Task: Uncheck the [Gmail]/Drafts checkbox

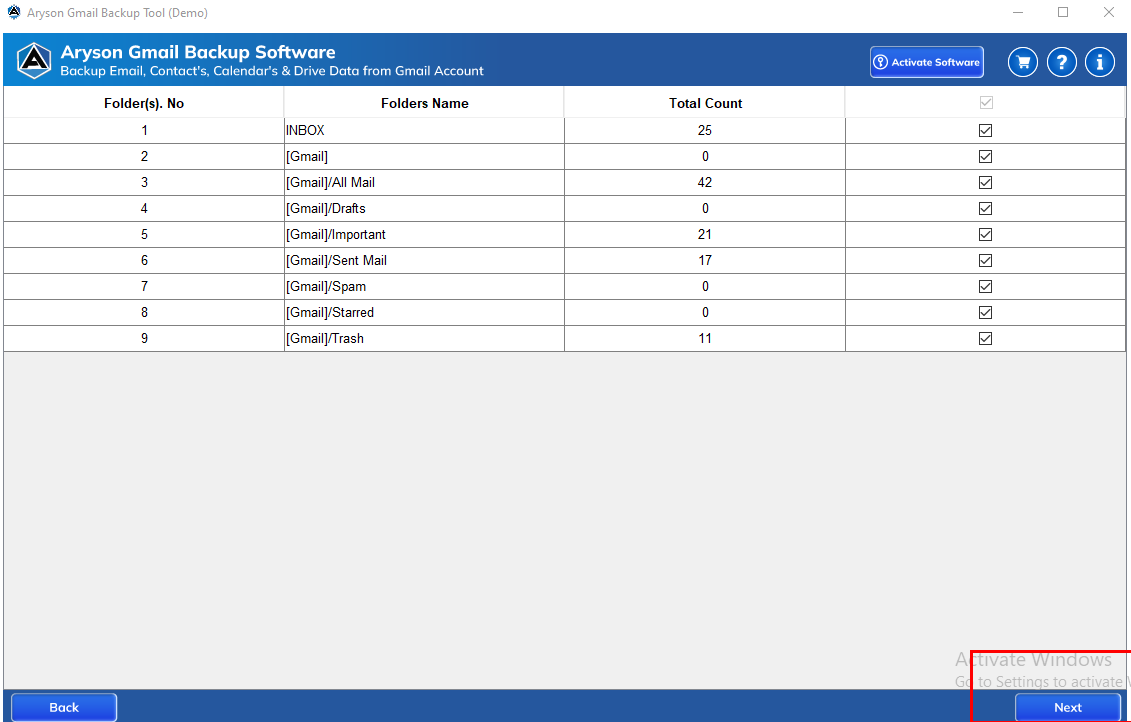Action: pos(985,208)
